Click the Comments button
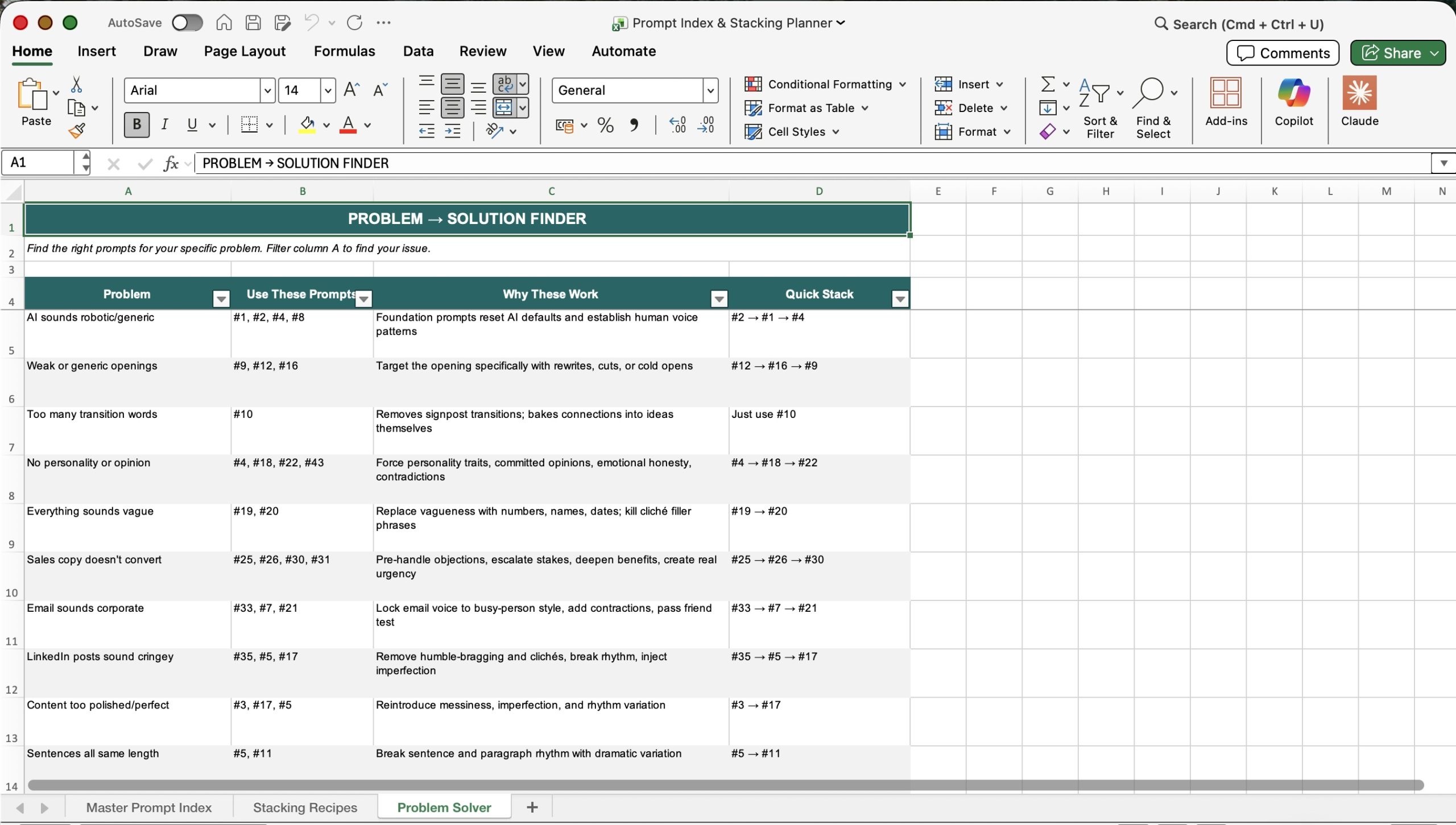 point(1283,53)
